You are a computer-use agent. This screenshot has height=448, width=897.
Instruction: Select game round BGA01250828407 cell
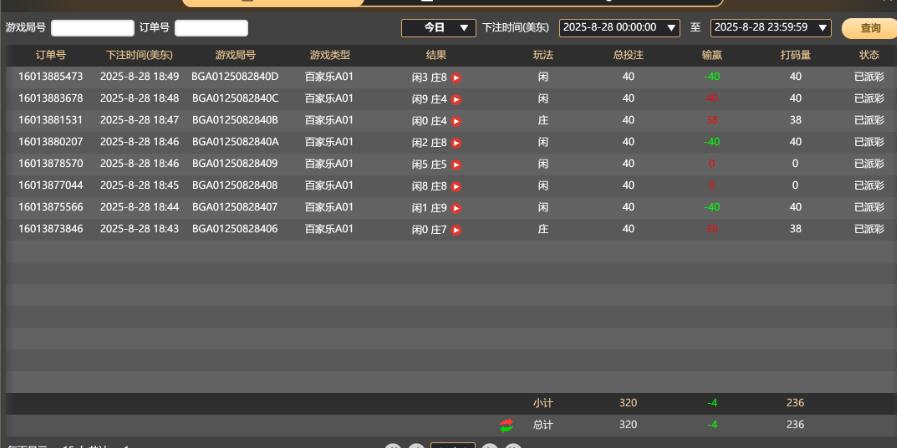[x=235, y=207]
